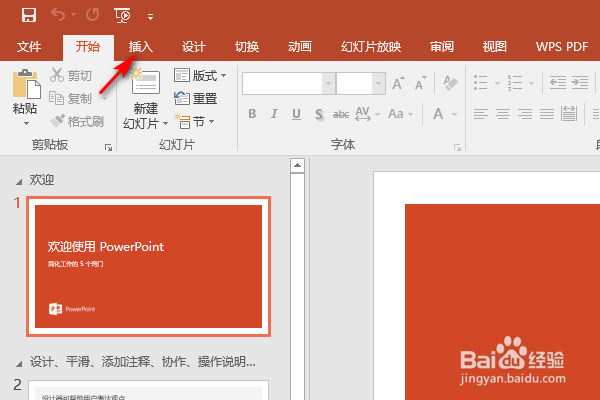The image size is (600, 400).
Task: Click the Save icon in quick access toolbar
Action: coord(29,15)
